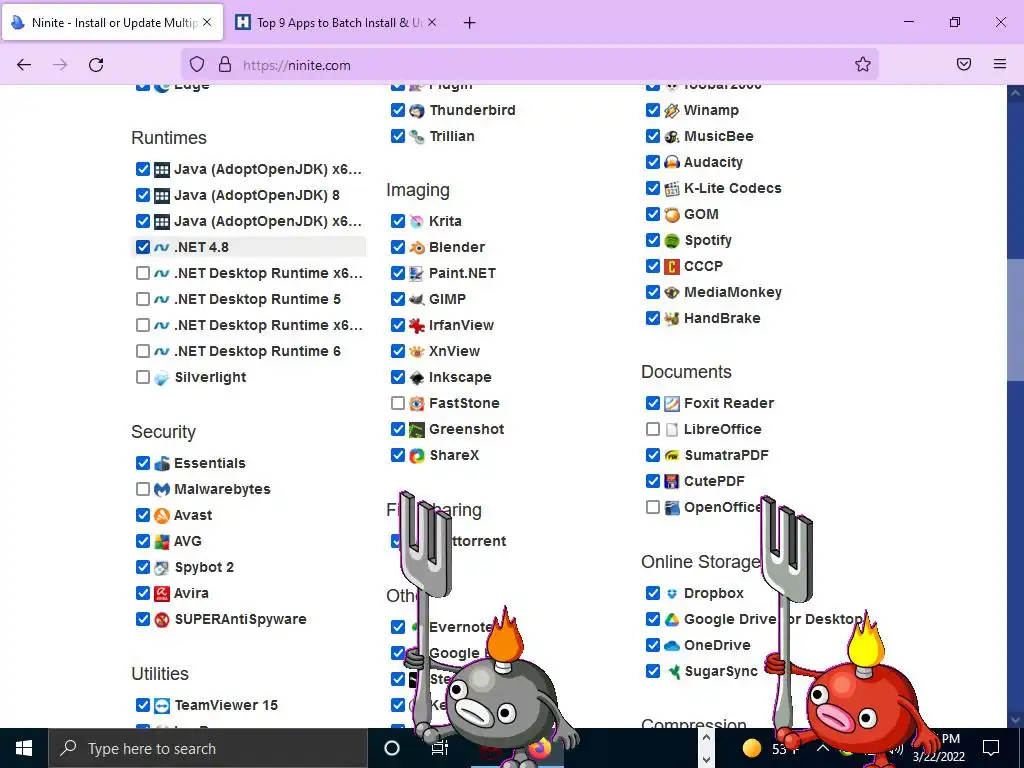Check the Malwarebytes checkbox

143,488
